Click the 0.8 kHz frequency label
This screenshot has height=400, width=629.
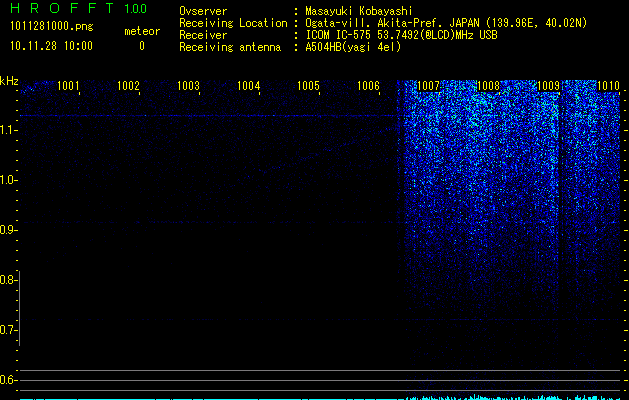pos(8,280)
